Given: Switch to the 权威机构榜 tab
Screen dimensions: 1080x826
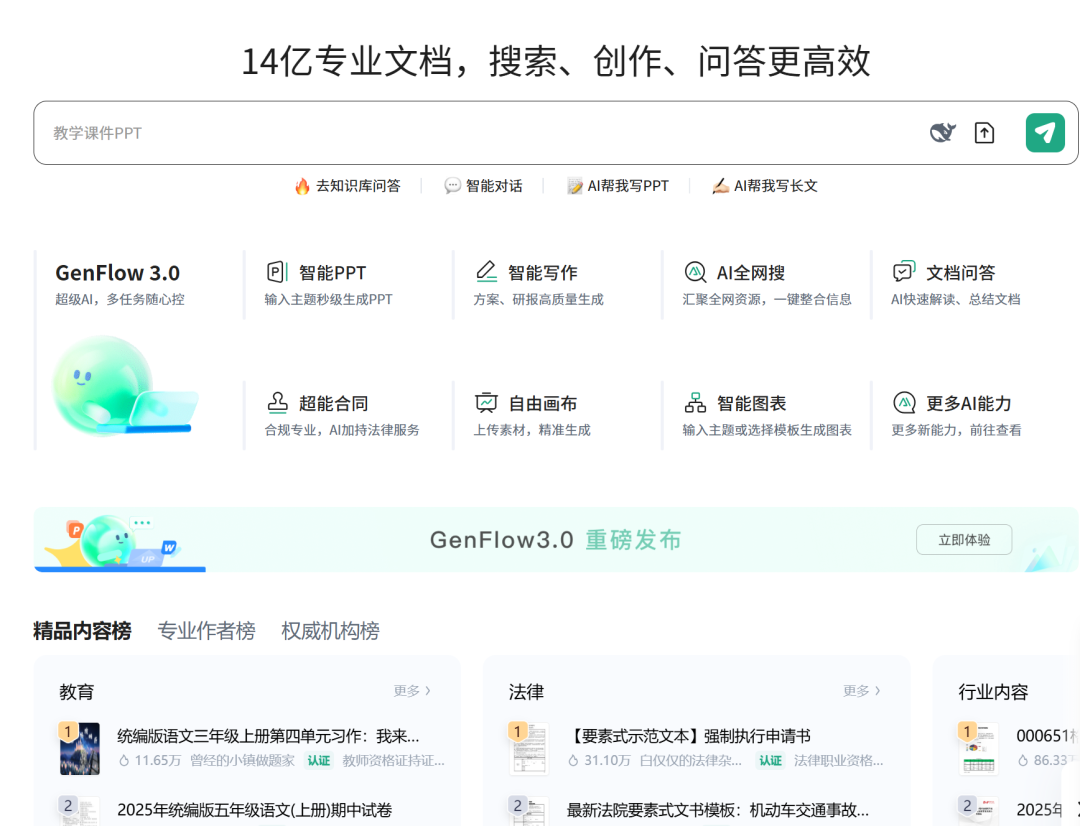Looking at the screenshot, I should [331, 630].
